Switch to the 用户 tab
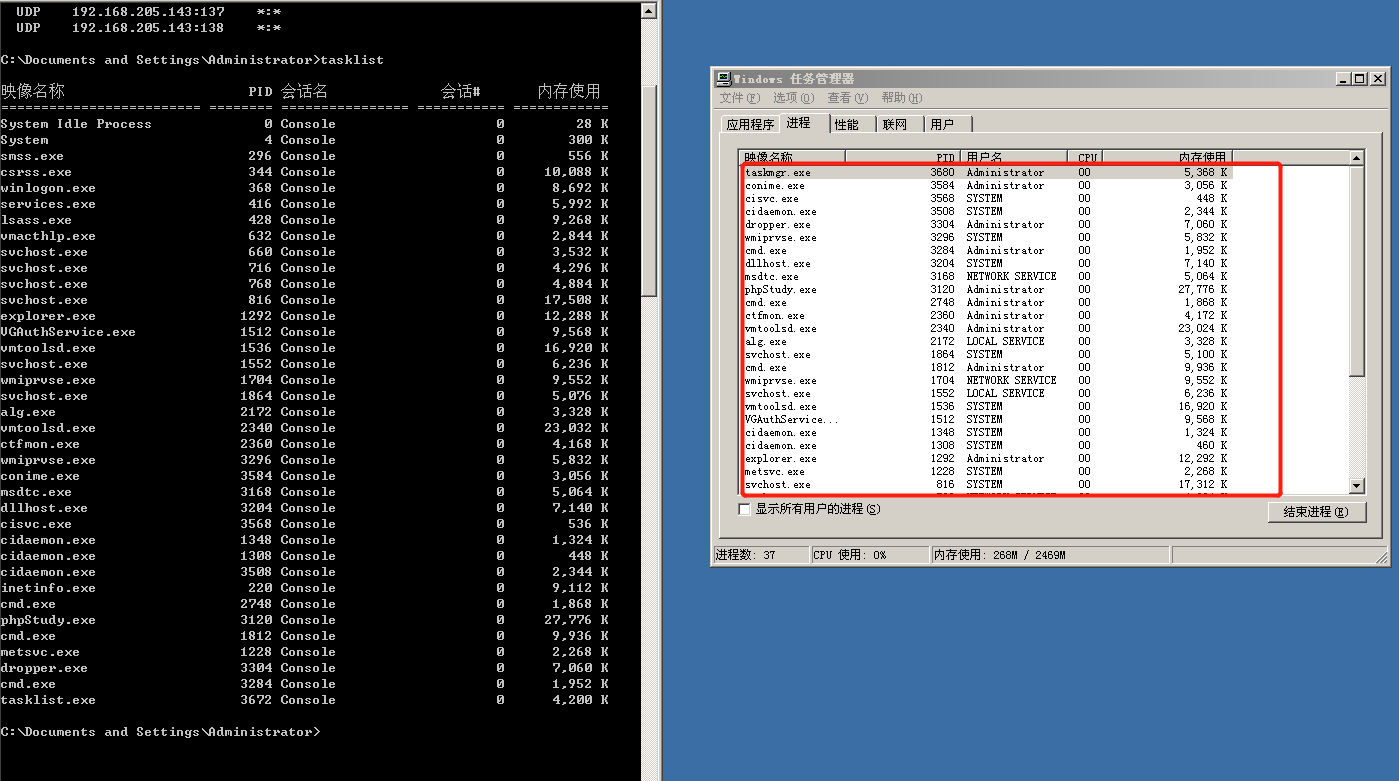Screen dimensions: 1399x781 940,123
